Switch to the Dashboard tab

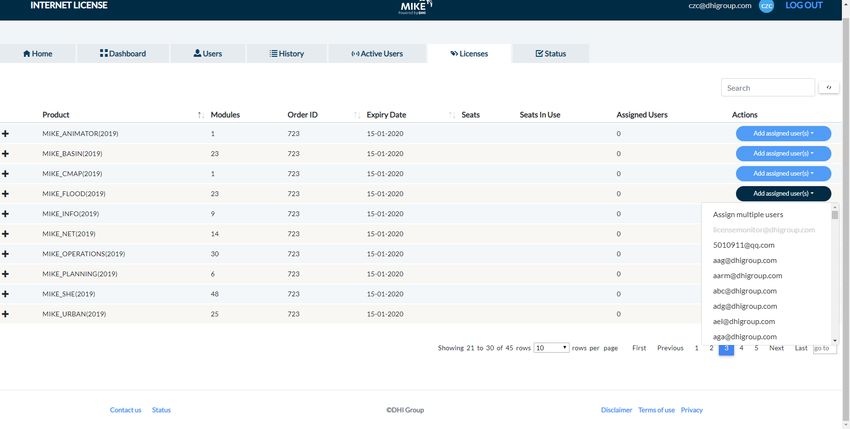click(x=123, y=54)
